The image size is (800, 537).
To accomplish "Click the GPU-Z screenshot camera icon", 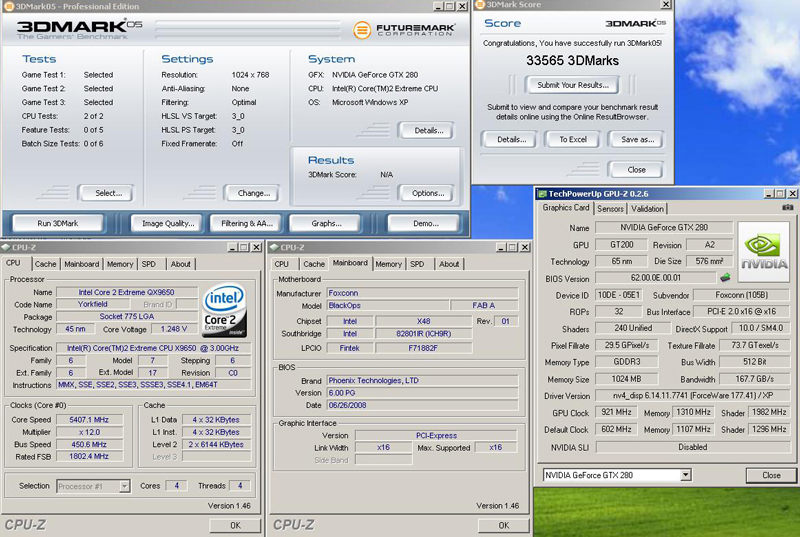I will [788, 208].
